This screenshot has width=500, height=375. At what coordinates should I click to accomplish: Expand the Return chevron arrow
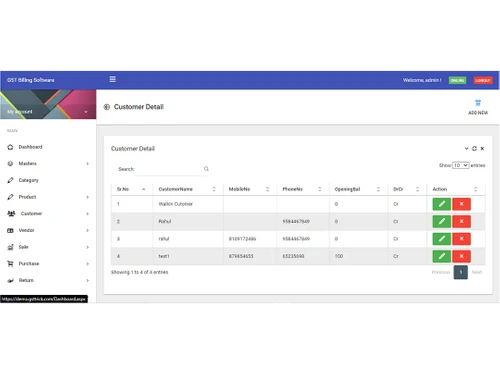[88, 280]
